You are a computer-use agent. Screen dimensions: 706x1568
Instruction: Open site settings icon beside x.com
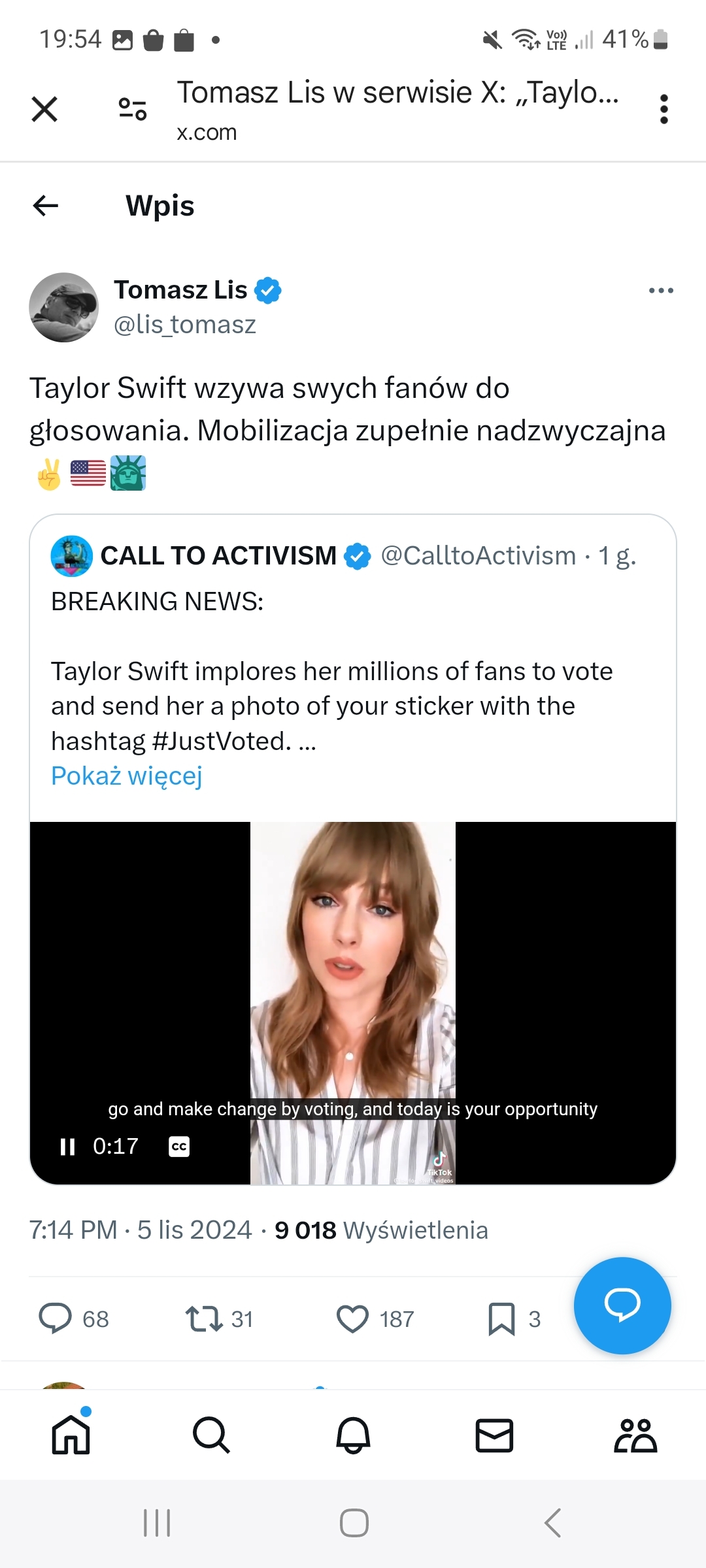[x=132, y=109]
